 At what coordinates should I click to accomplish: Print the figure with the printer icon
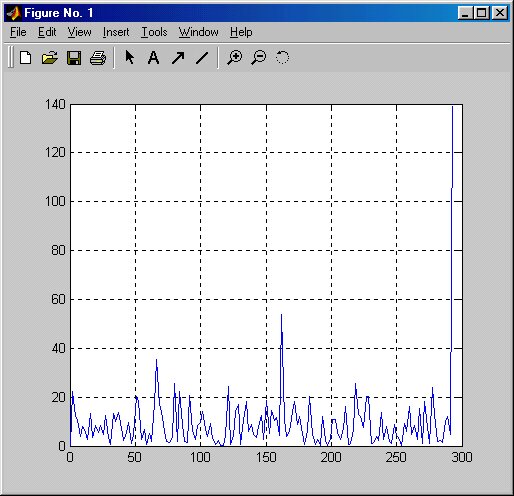pyautogui.click(x=98, y=58)
